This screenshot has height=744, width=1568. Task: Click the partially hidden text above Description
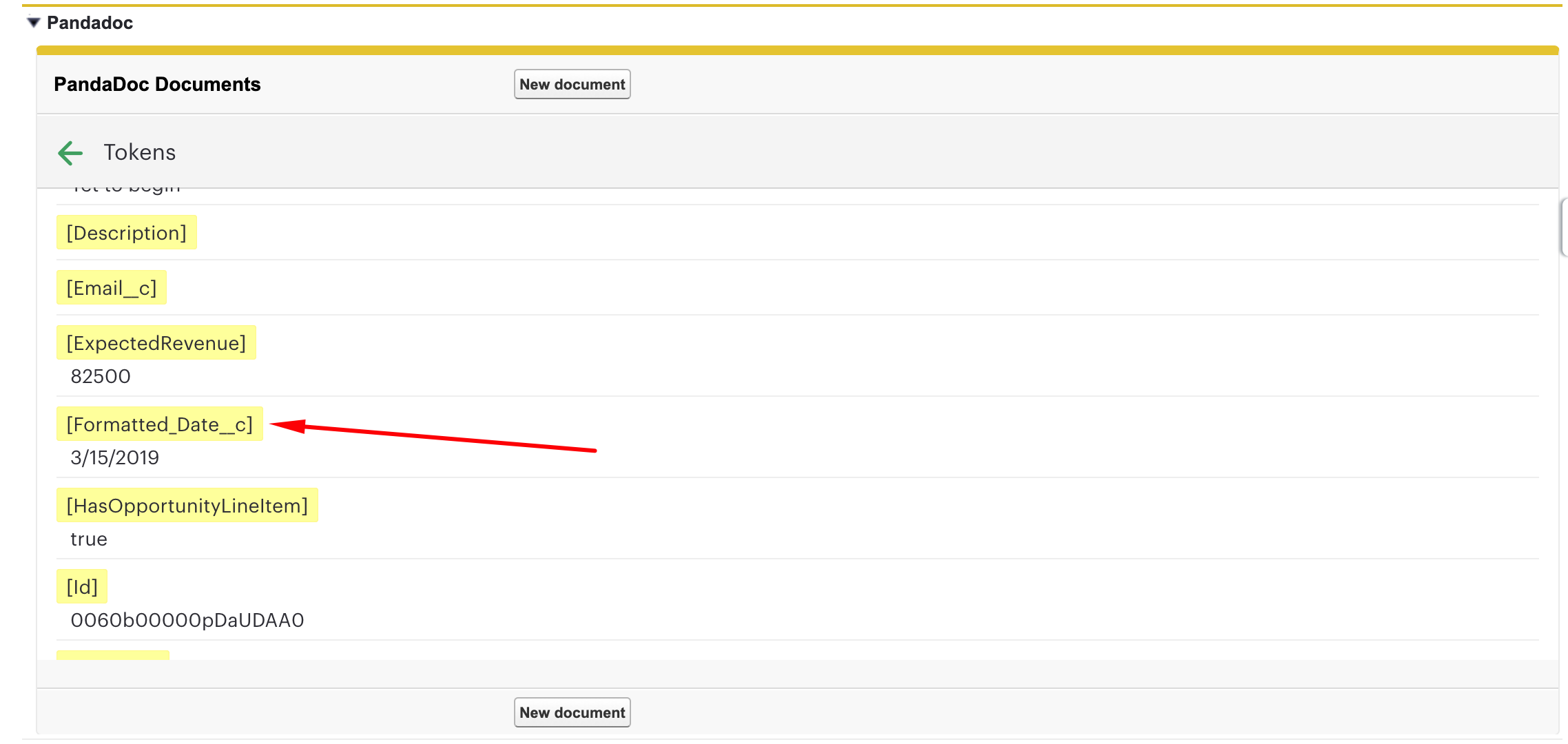[126, 189]
